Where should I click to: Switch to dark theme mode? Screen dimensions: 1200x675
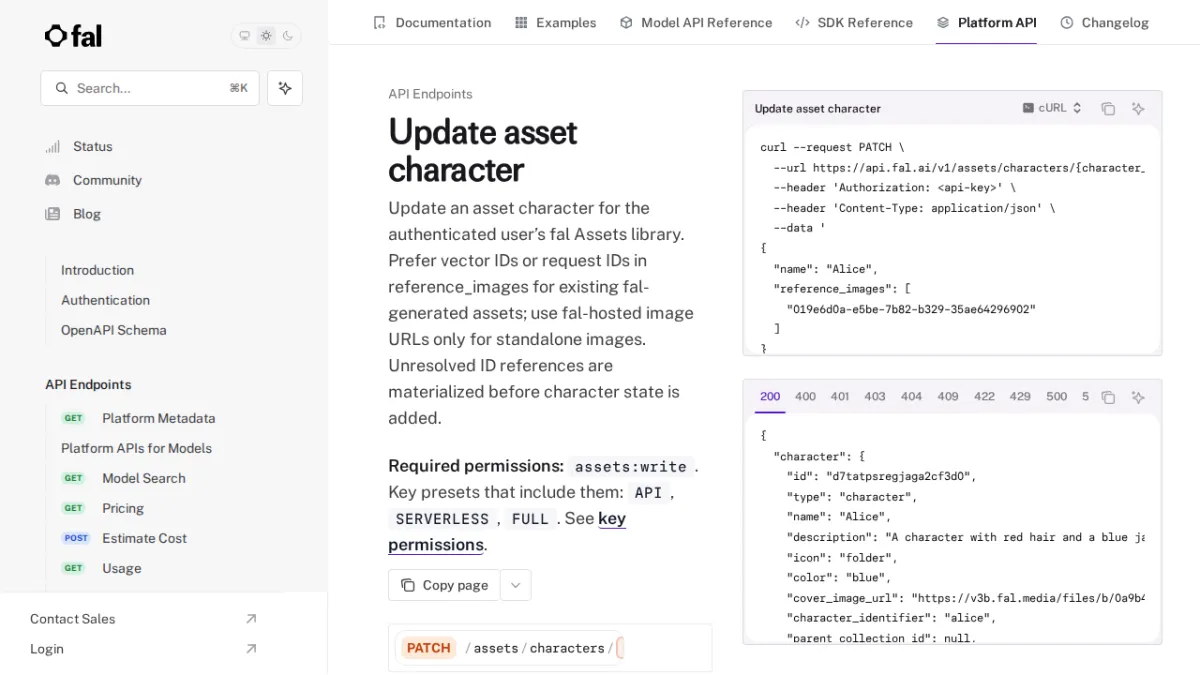pos(288,36)
